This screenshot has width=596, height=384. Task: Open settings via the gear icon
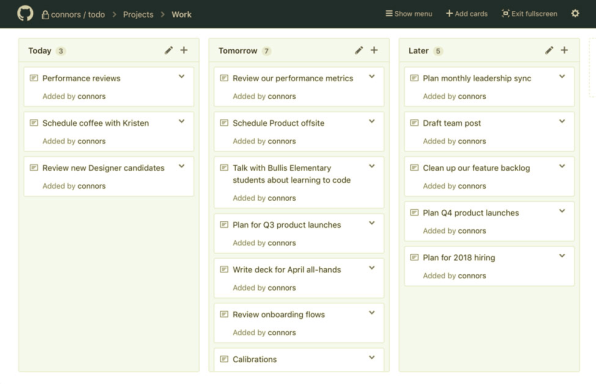point(575,14)
